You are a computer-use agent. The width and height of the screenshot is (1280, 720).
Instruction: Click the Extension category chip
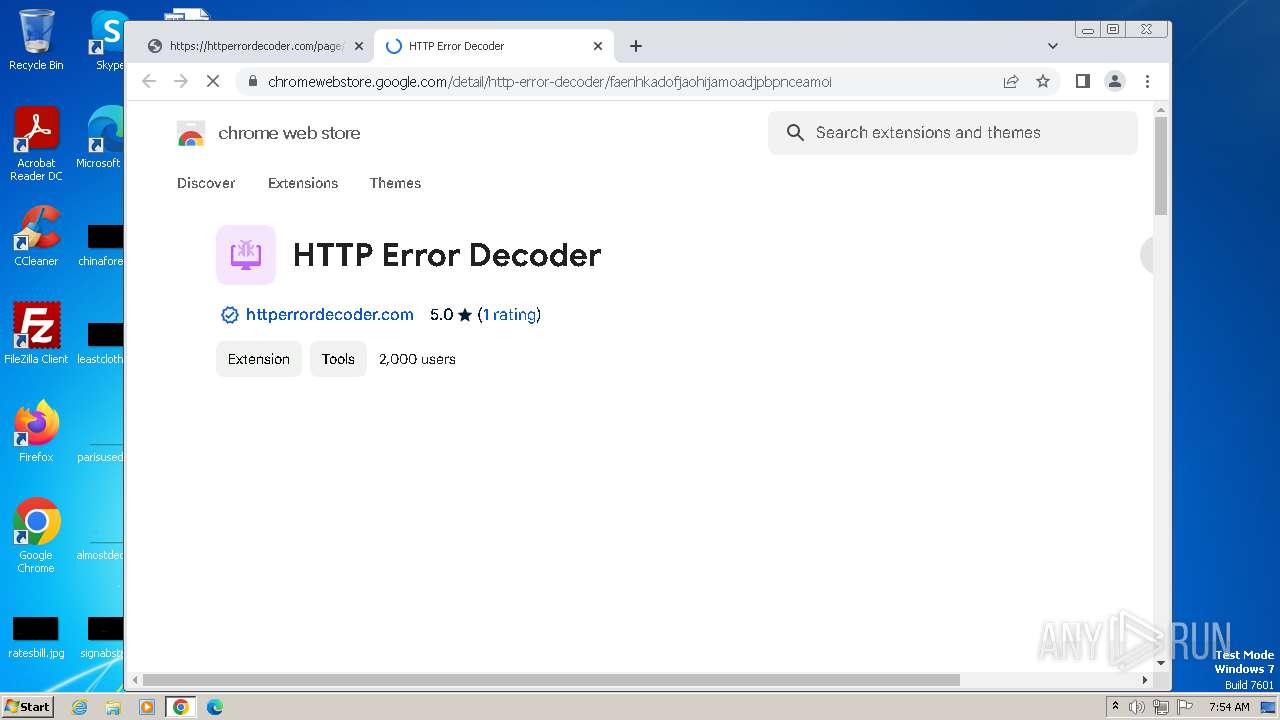click(x=259, y=359)
